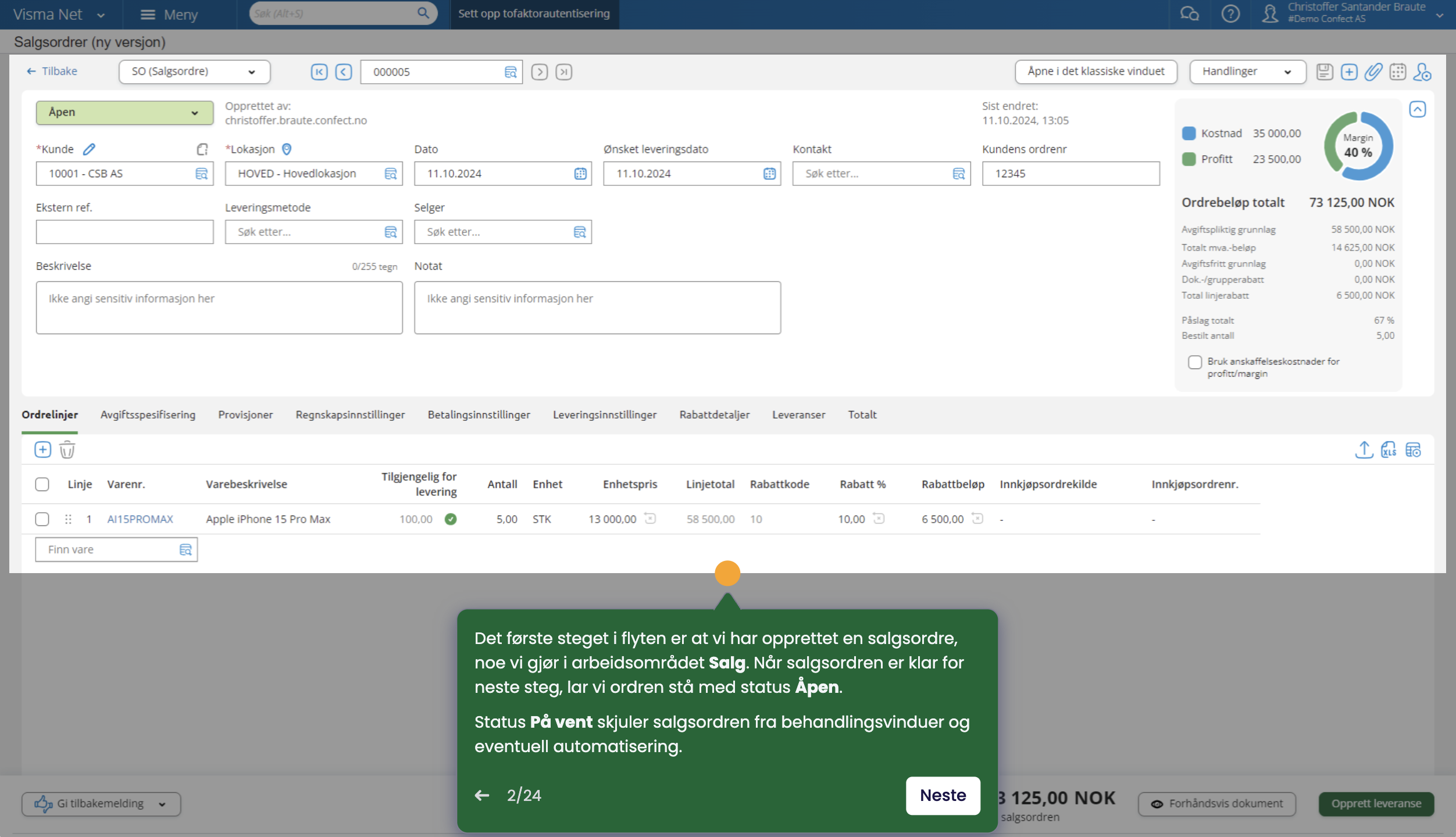Check the AI15PROMAX order line checkbox
This screenshot has width=1456, height=837.
[42, 519]
